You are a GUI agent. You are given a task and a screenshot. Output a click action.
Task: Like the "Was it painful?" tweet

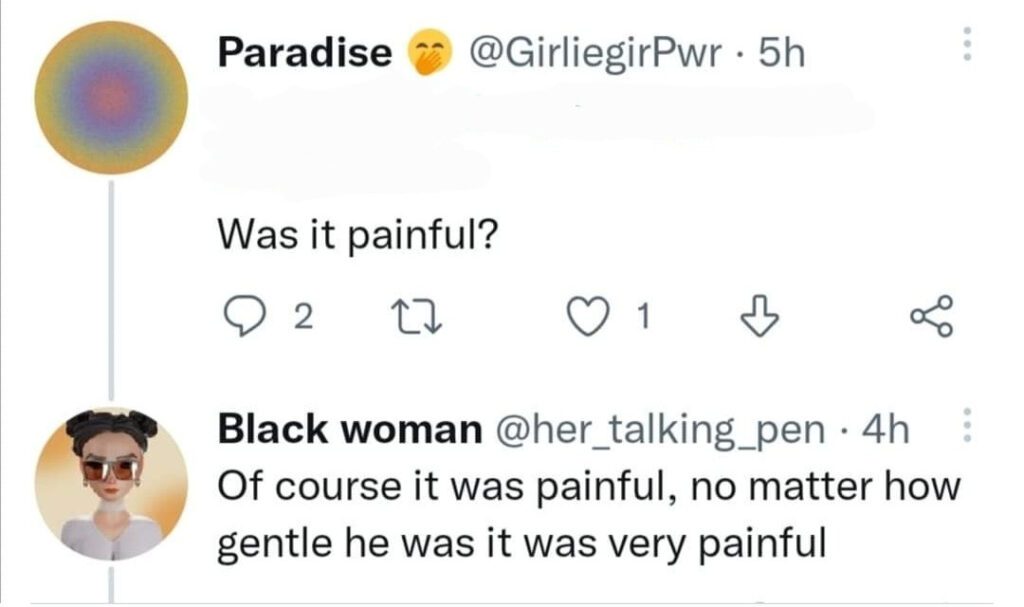[585, 316]
